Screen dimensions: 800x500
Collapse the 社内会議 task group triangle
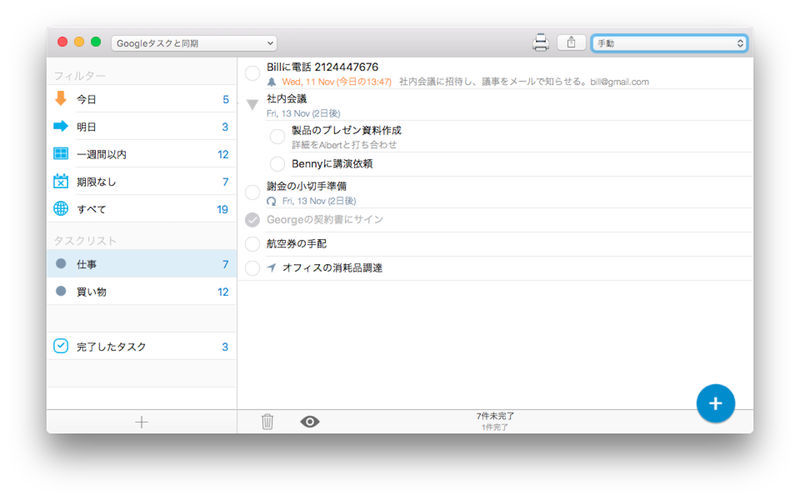click(x=252, y=104)
